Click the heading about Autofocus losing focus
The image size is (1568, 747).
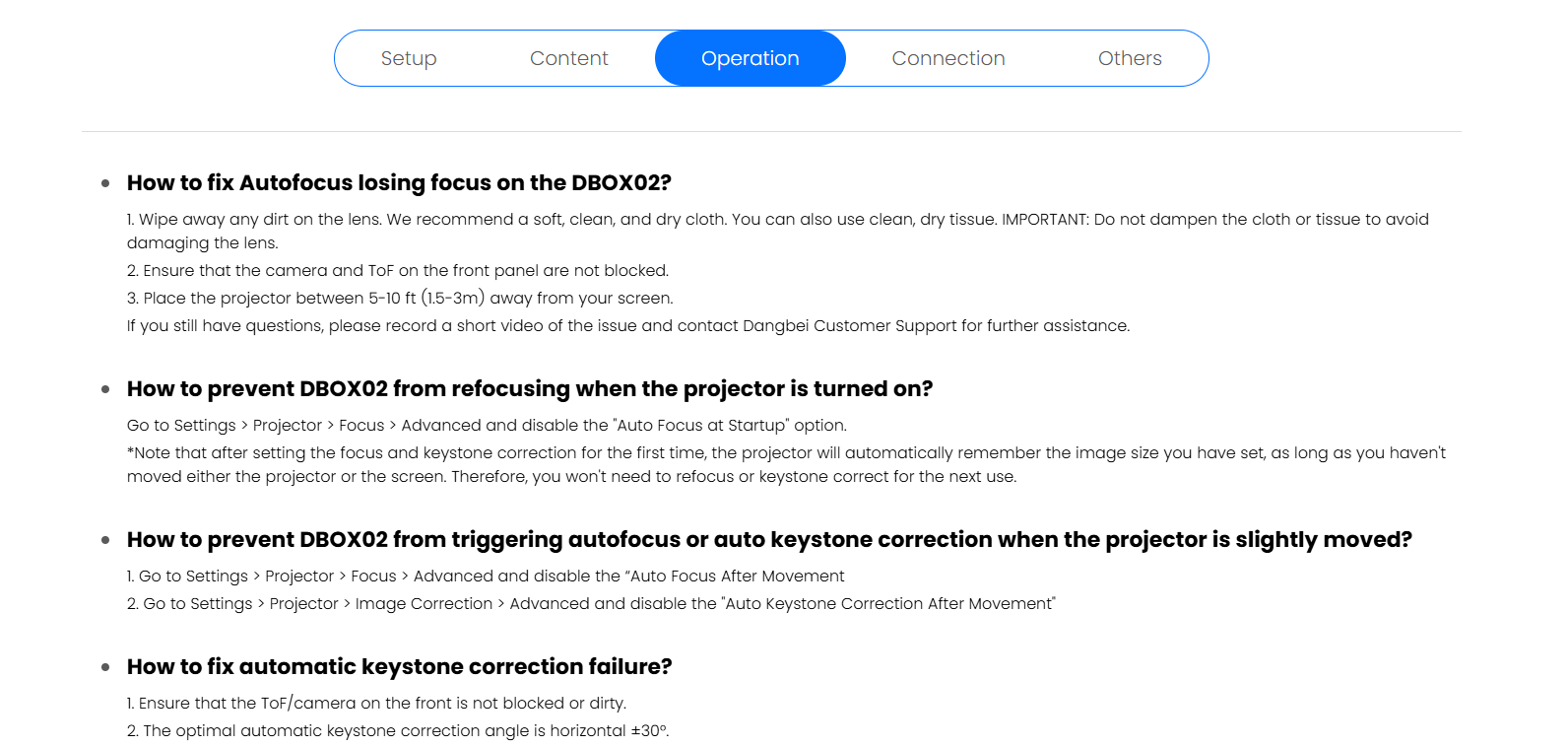[399, 183]
